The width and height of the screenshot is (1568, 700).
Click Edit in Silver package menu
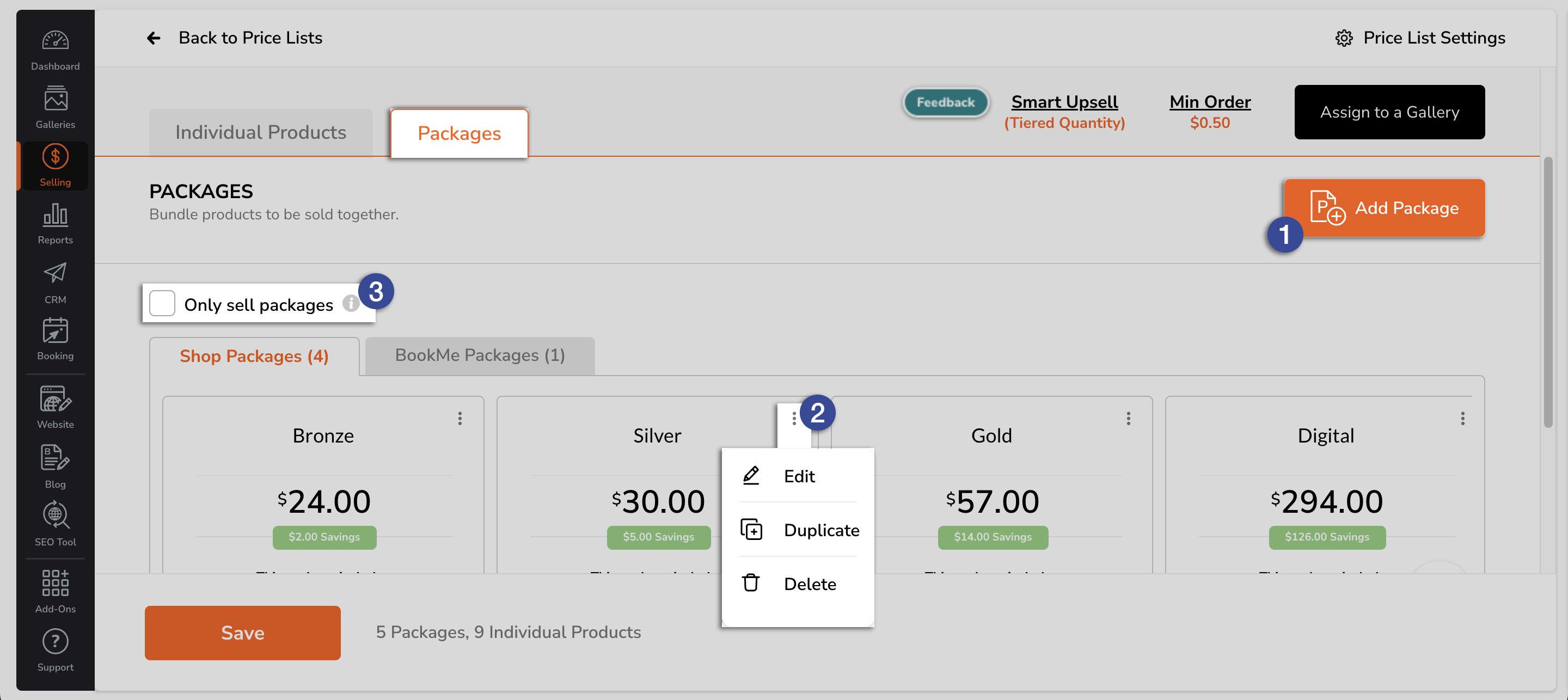[x=799, y=475]
